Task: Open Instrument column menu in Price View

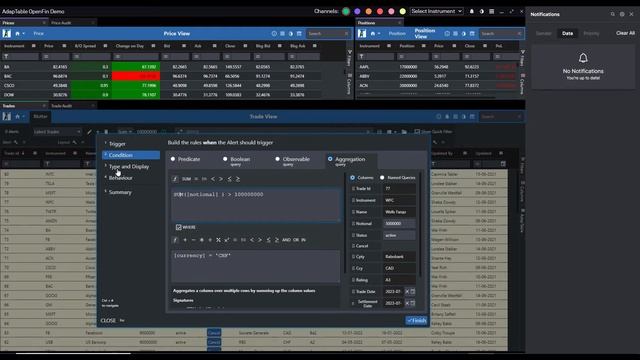Action: [33, 46]
